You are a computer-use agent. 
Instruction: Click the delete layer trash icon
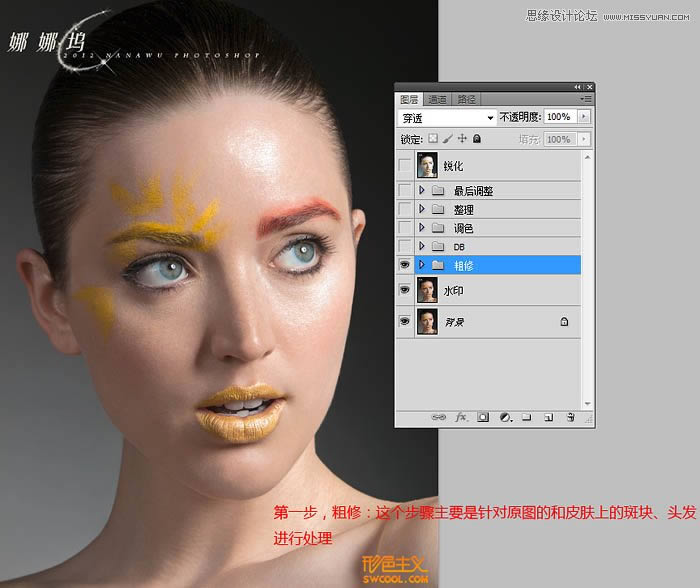pos(571,417)
